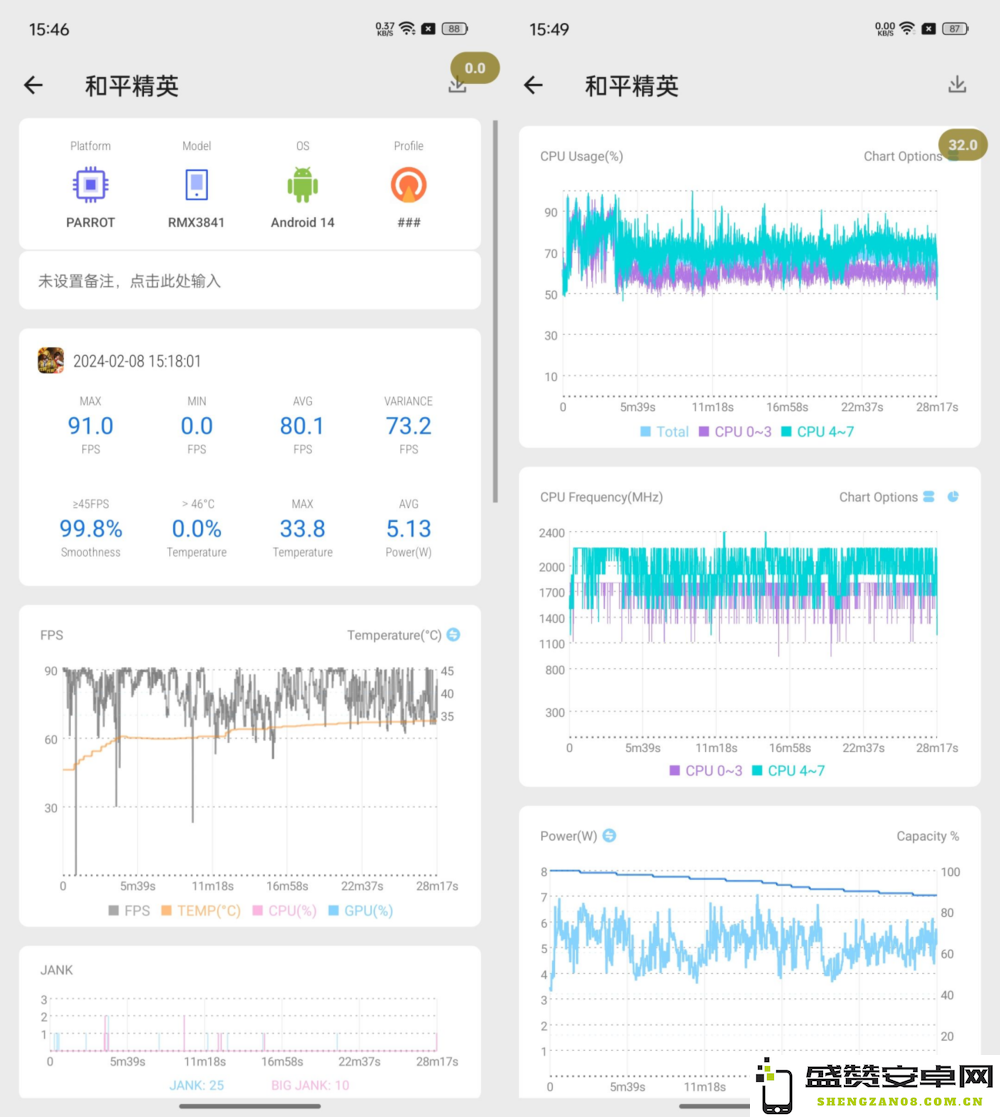
Task: Tap the floating 0.0 FPS bubble
Action: click(x=475, y=68)
